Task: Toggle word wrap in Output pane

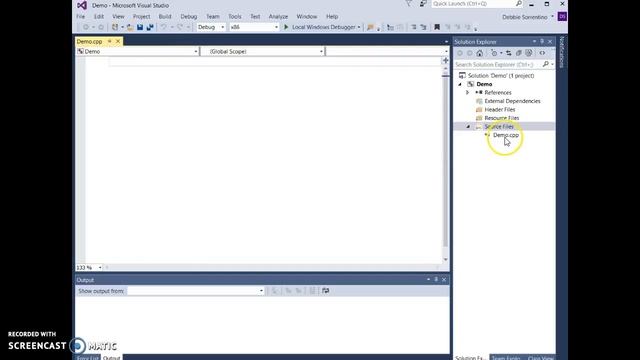Action: 325,291
